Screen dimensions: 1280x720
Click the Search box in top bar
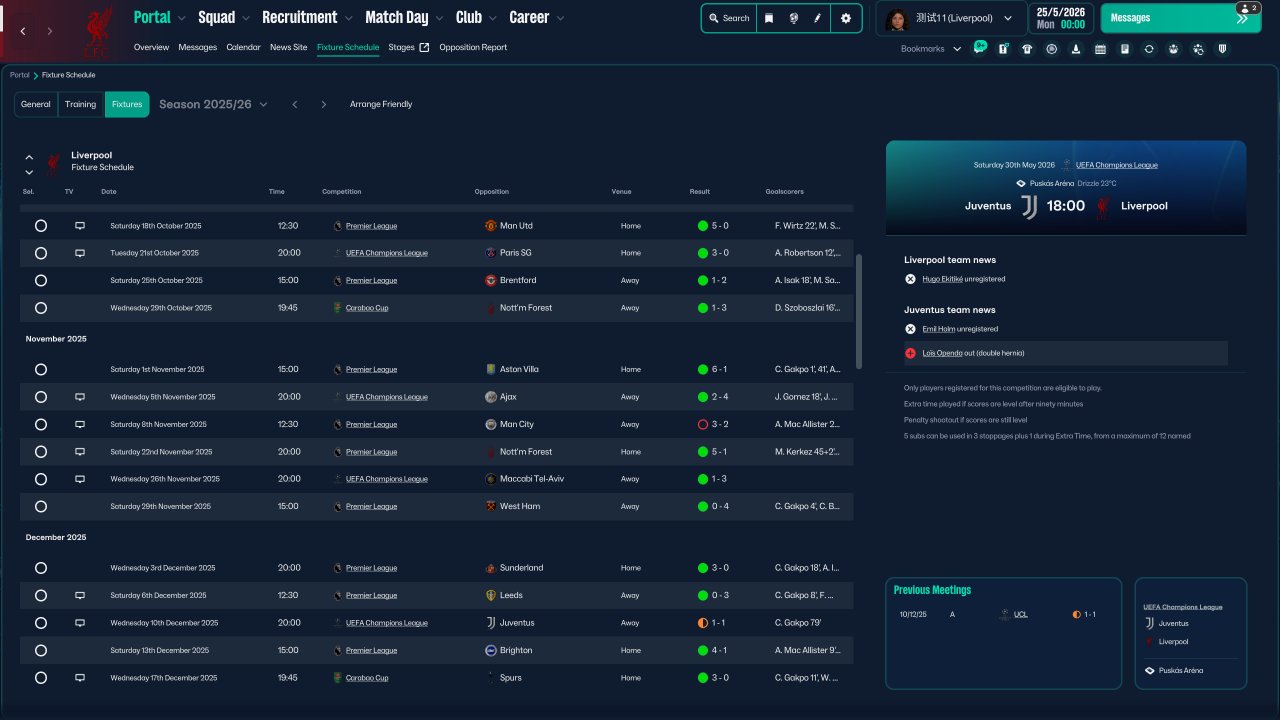pyautogui.click(x=729, y=18)
